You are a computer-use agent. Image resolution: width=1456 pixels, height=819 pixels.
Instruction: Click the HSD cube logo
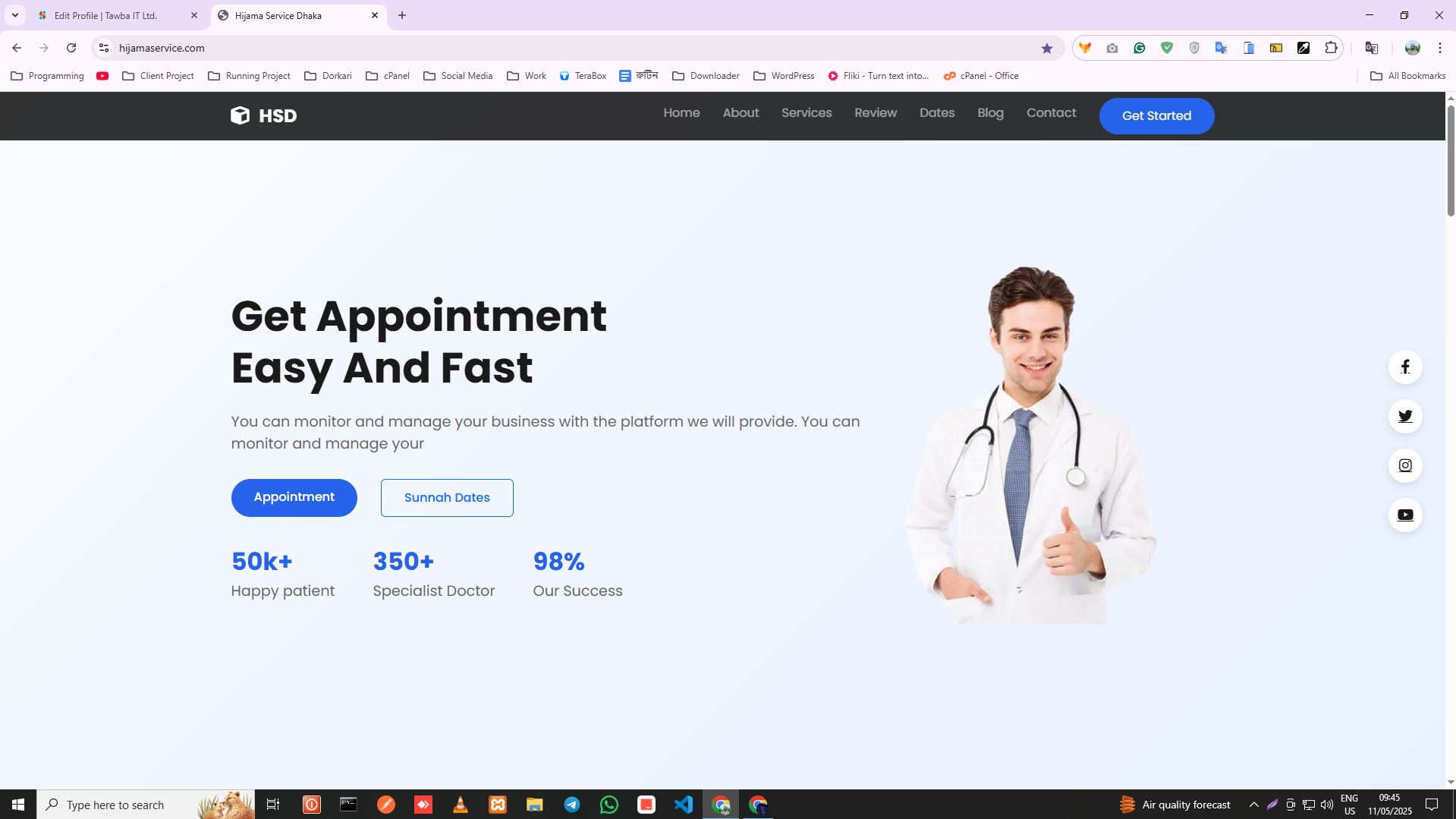(x=240, y=115)
